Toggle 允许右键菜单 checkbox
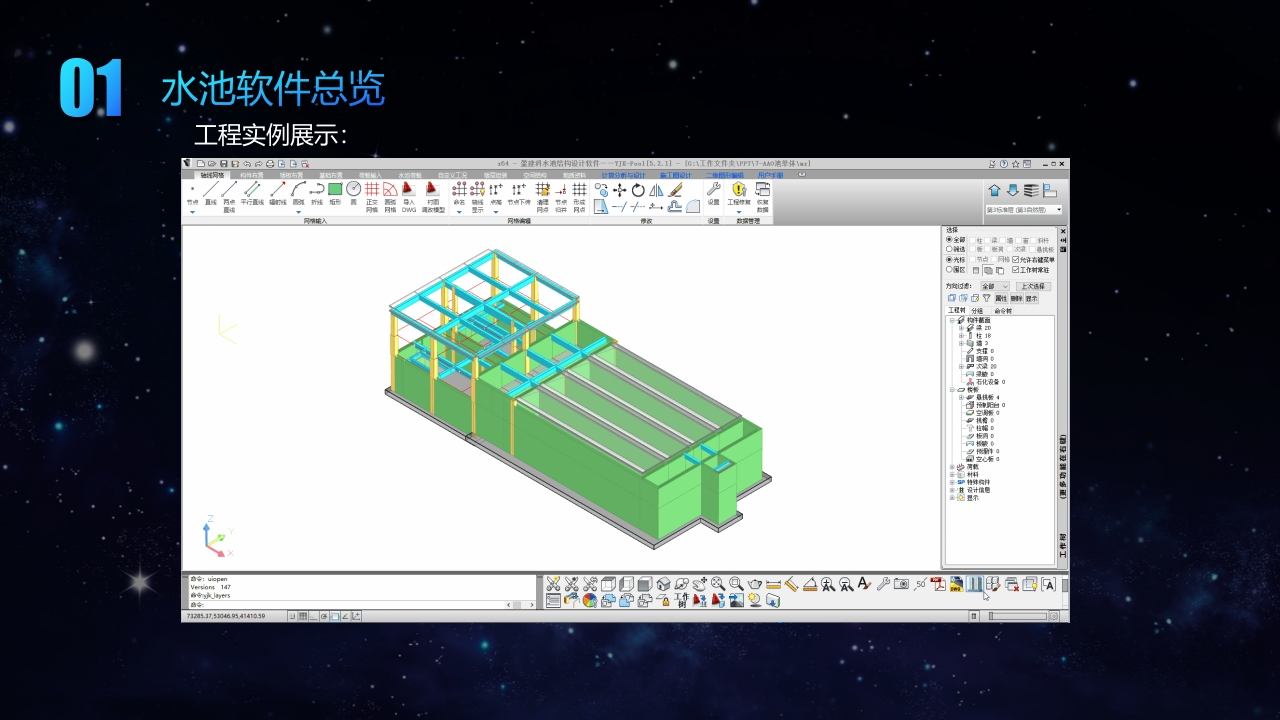Screen dimensions: 1280x720 (x=1016, y=259)
